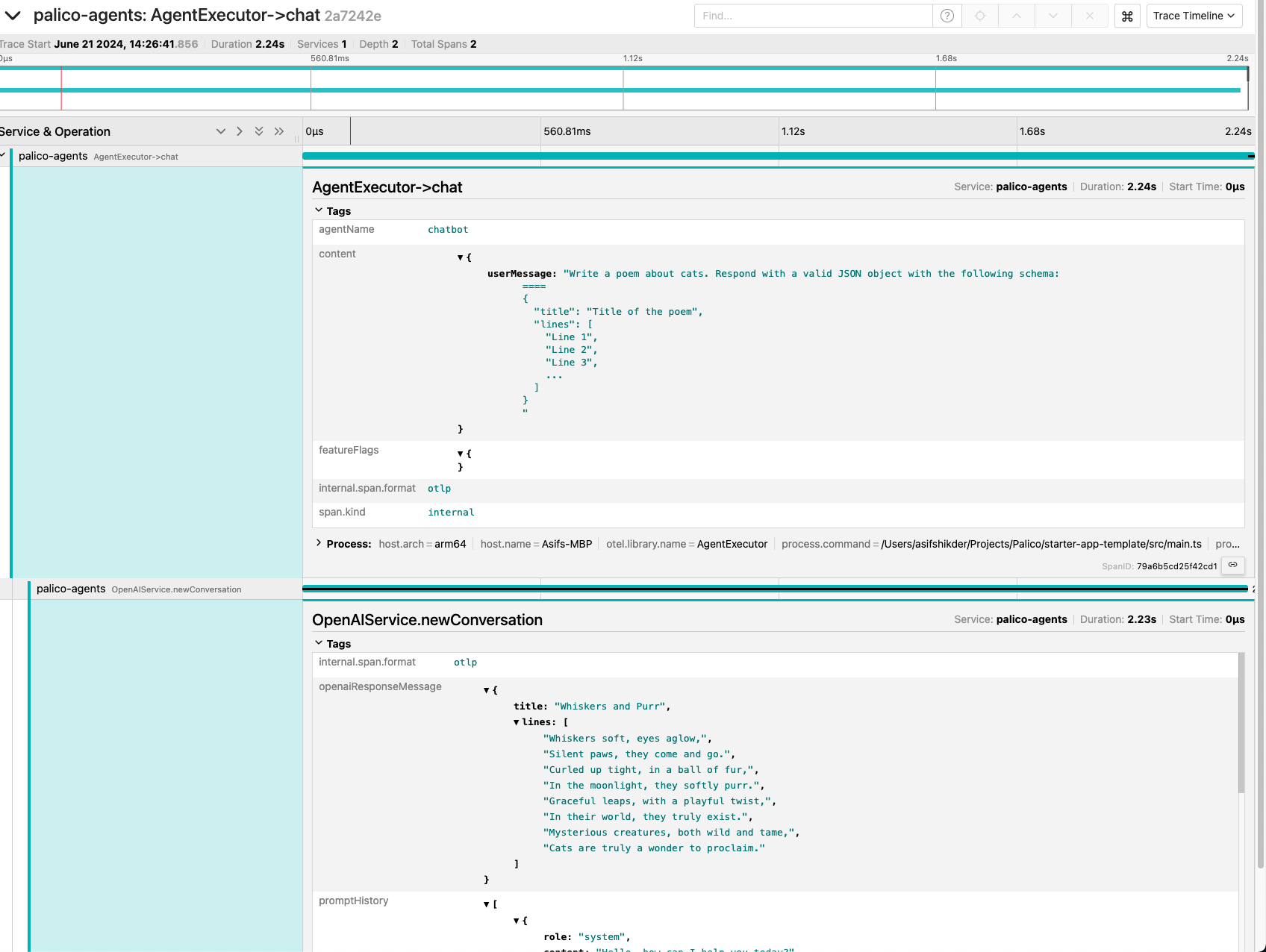Collapse the lines array triangle

(x=517, y=722)
